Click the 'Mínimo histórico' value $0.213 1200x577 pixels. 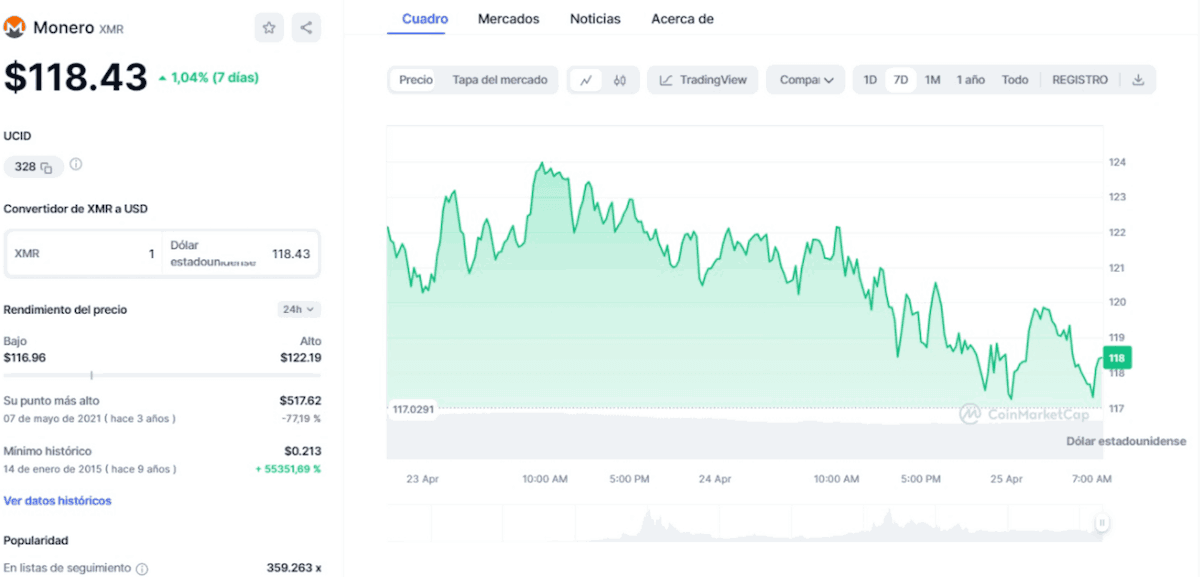coord(303,451)
